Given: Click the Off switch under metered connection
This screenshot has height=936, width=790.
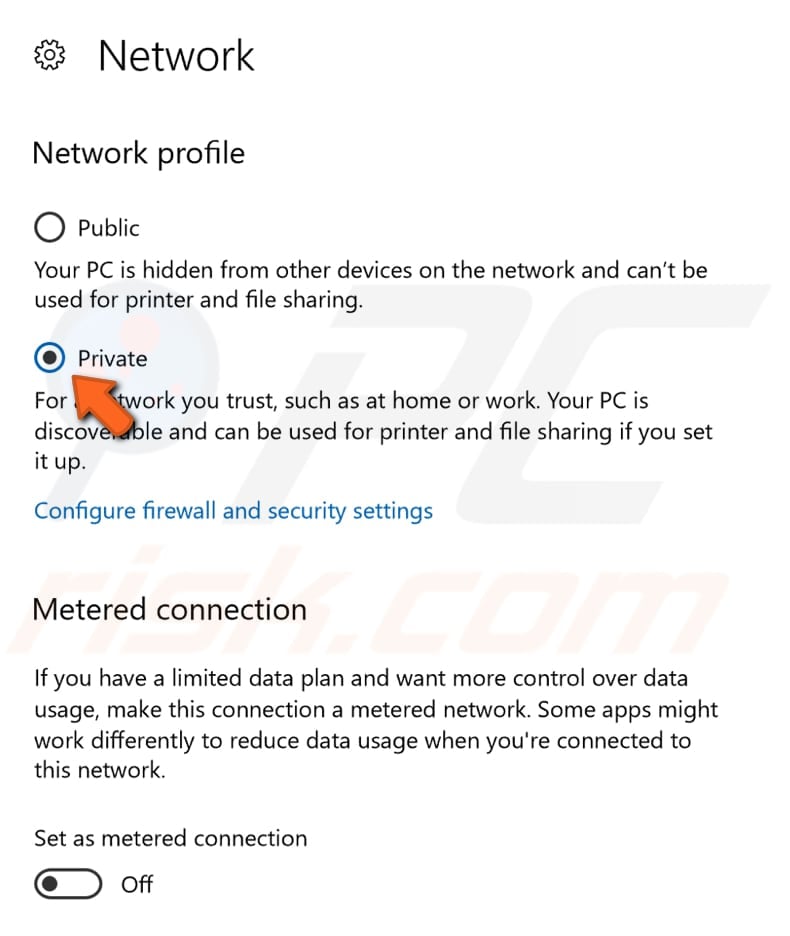Looking at the screenshot, I should point(66,884).
